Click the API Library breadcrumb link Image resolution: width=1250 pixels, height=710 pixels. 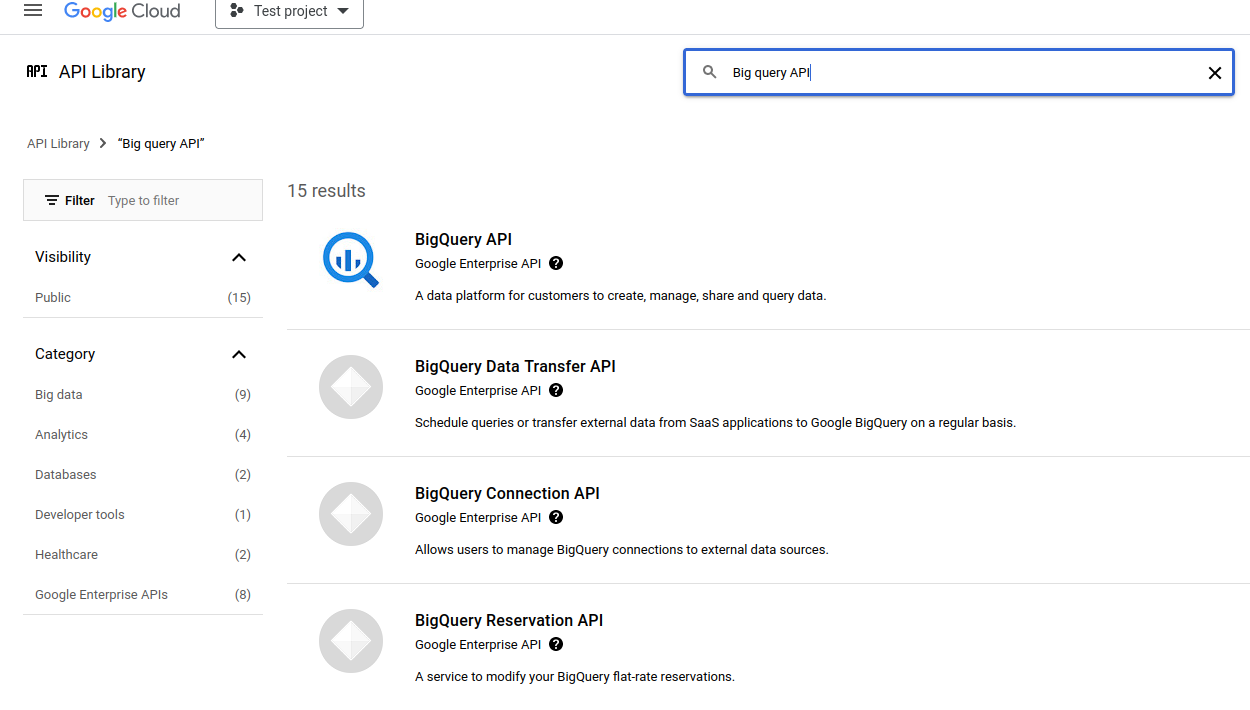point(58,144)
